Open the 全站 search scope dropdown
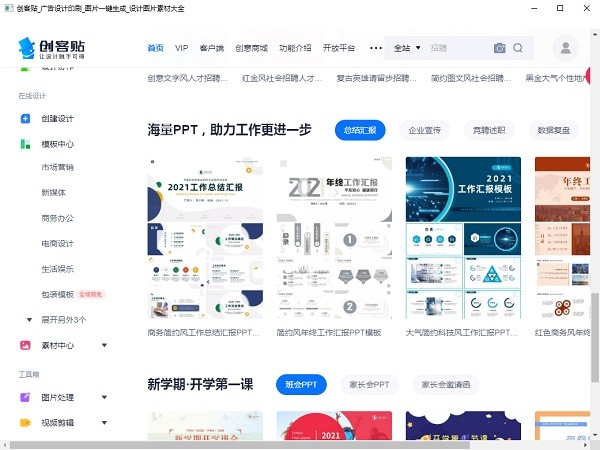600x450 pixels. tap(405, 48)
